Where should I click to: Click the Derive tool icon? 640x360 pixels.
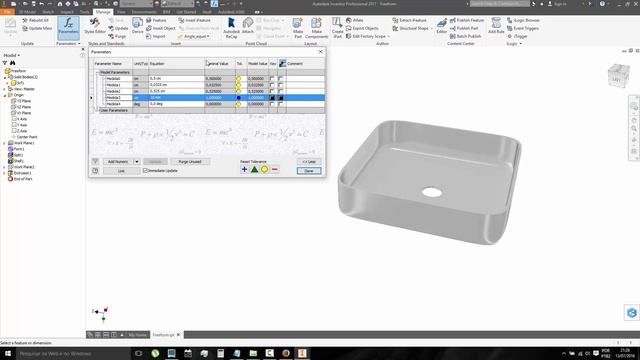pos(138,26)
